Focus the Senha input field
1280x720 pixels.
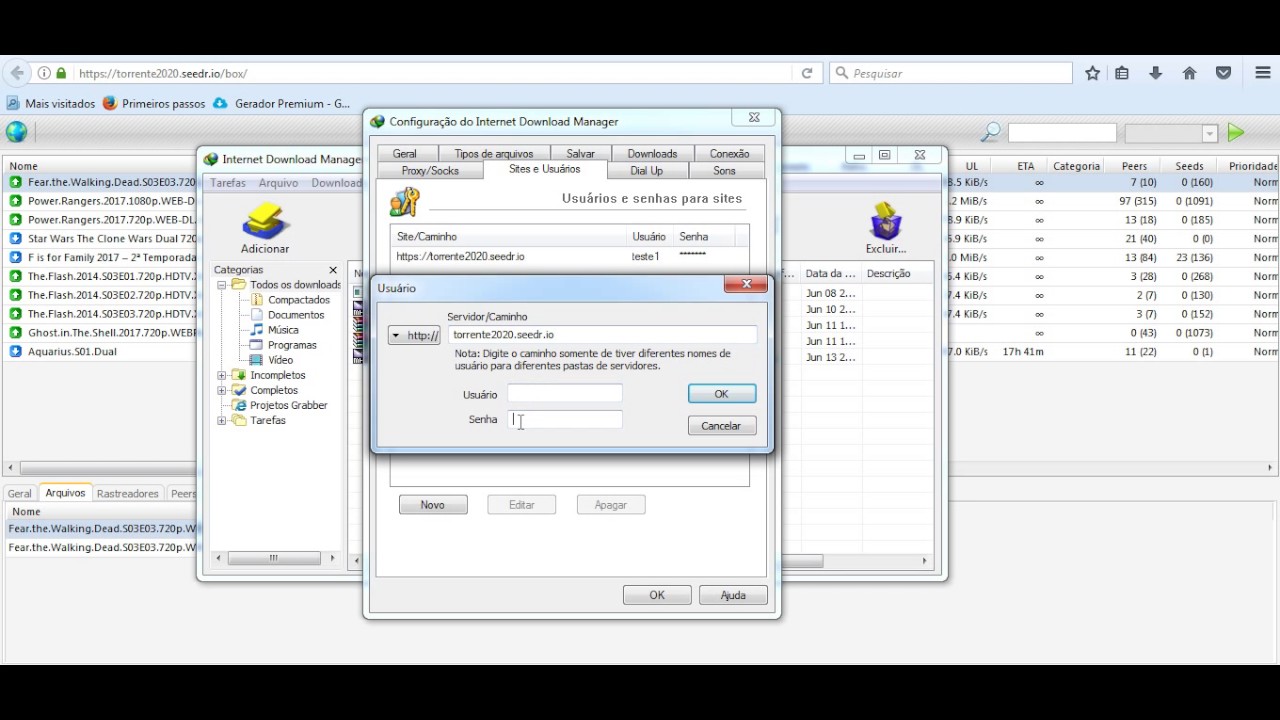[x=565, y=420]
